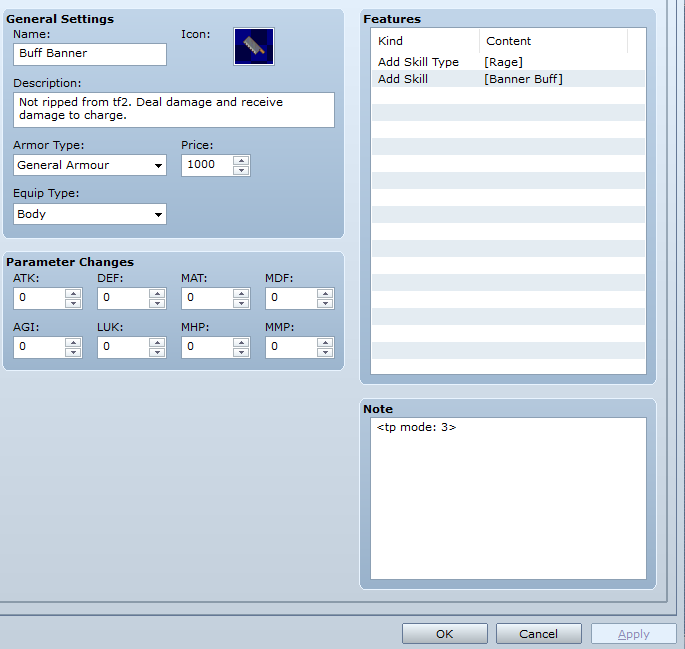Click the AGI number field
Image resolution: width=685 pixels, height=649 pixels.
click(39, 347)
